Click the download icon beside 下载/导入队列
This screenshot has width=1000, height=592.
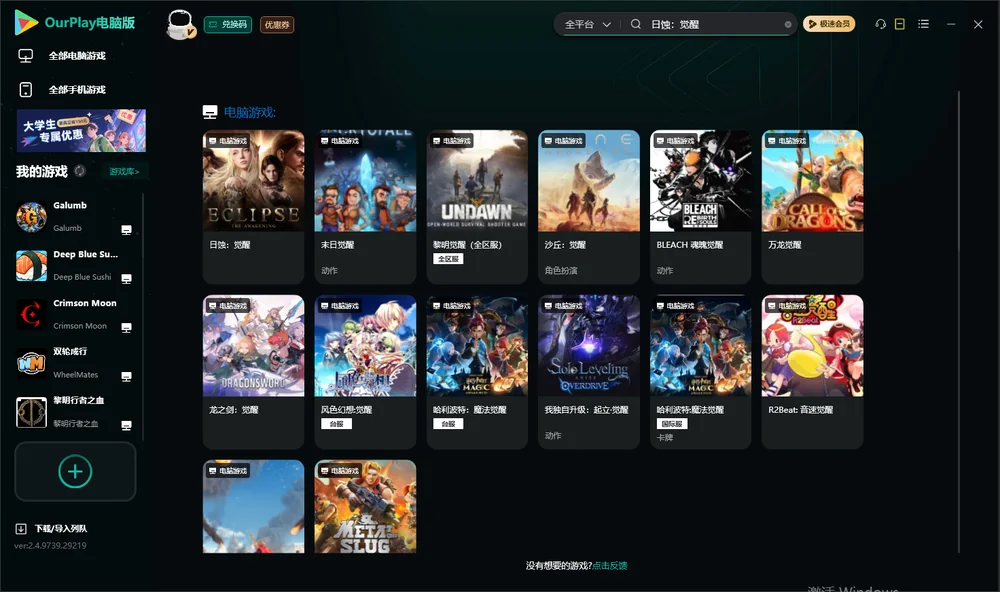coord(21,528)
